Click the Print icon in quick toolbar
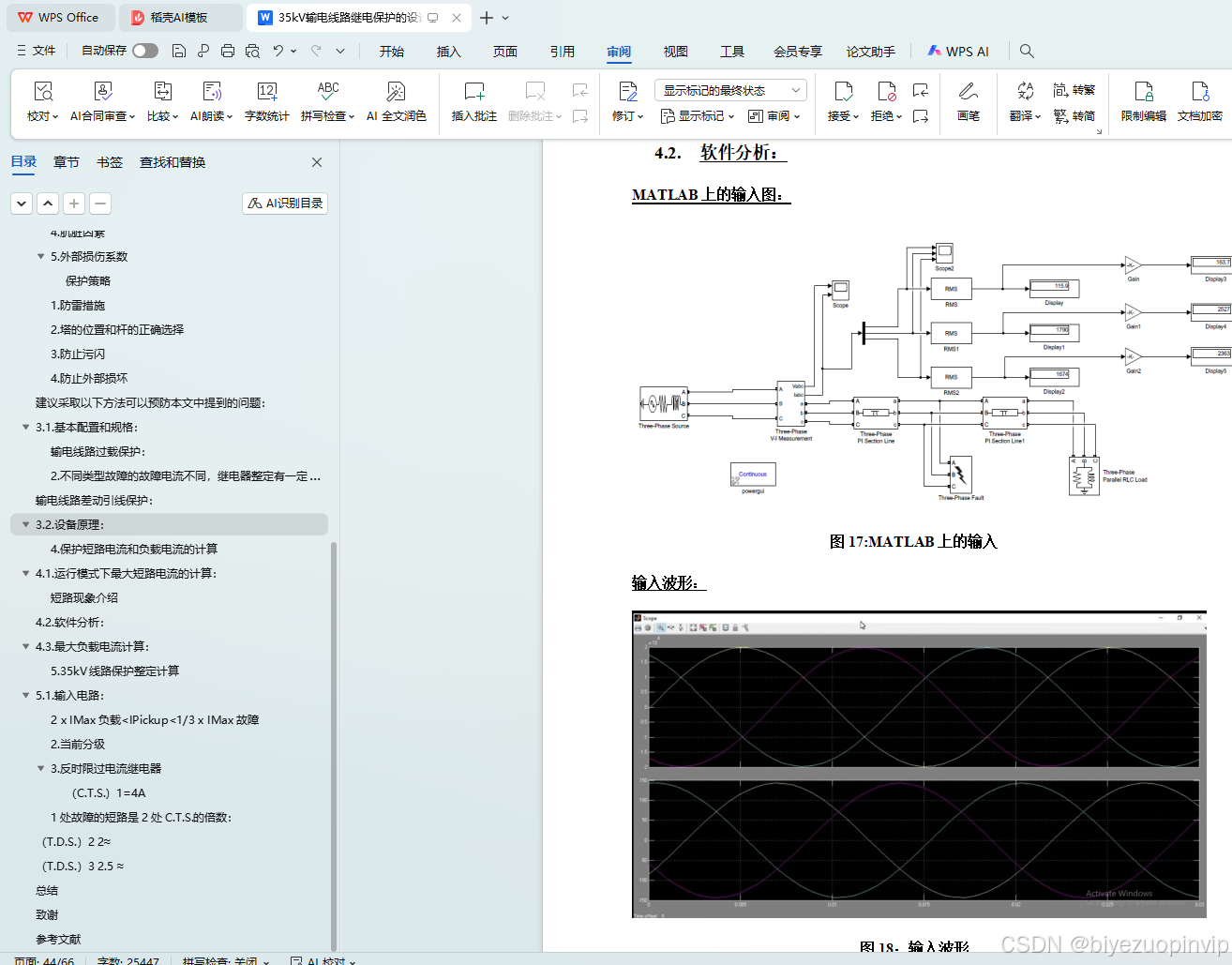This screenshot has height=965, width=1232. coord(228,51)
